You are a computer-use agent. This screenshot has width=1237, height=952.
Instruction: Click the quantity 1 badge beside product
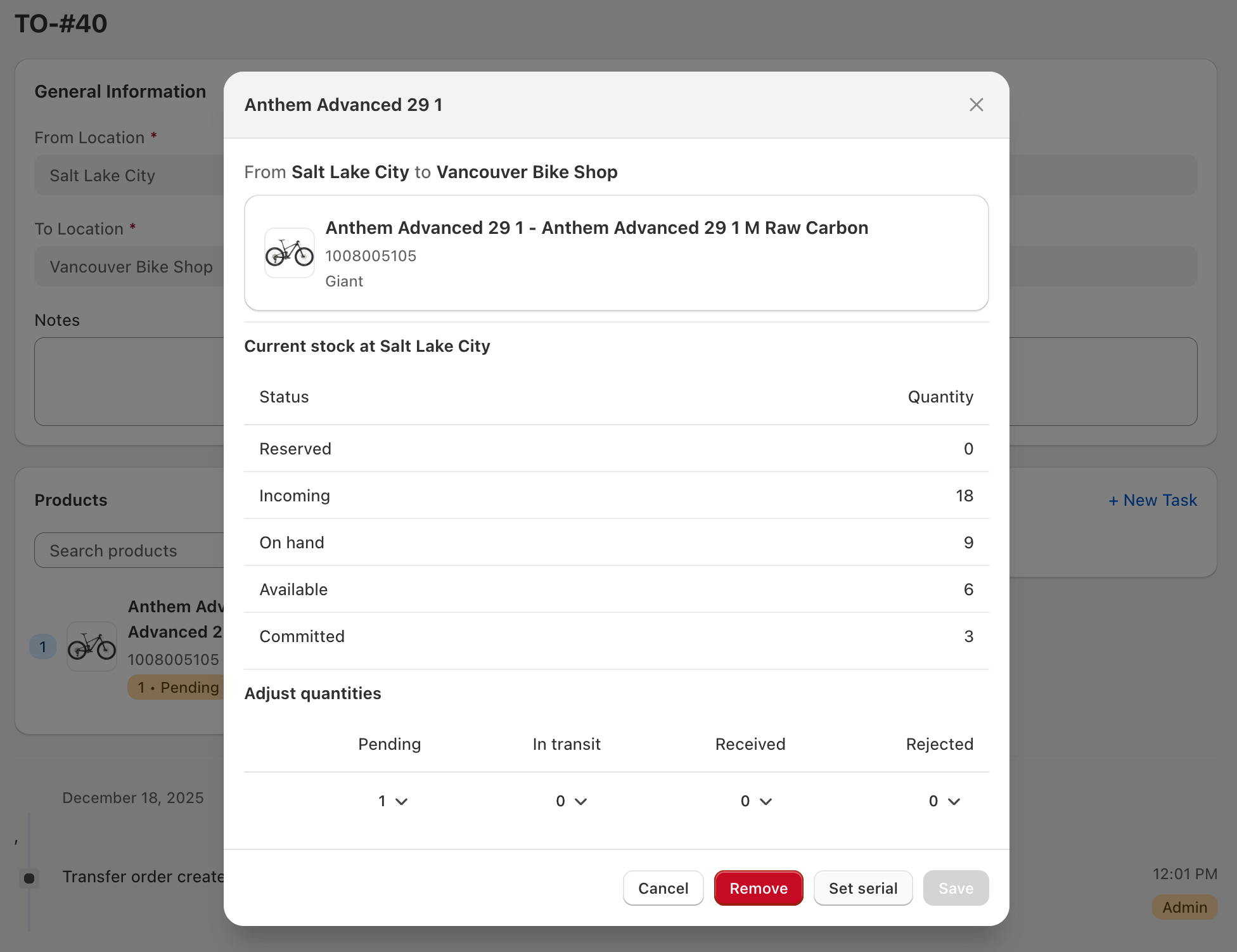(42, 646)
